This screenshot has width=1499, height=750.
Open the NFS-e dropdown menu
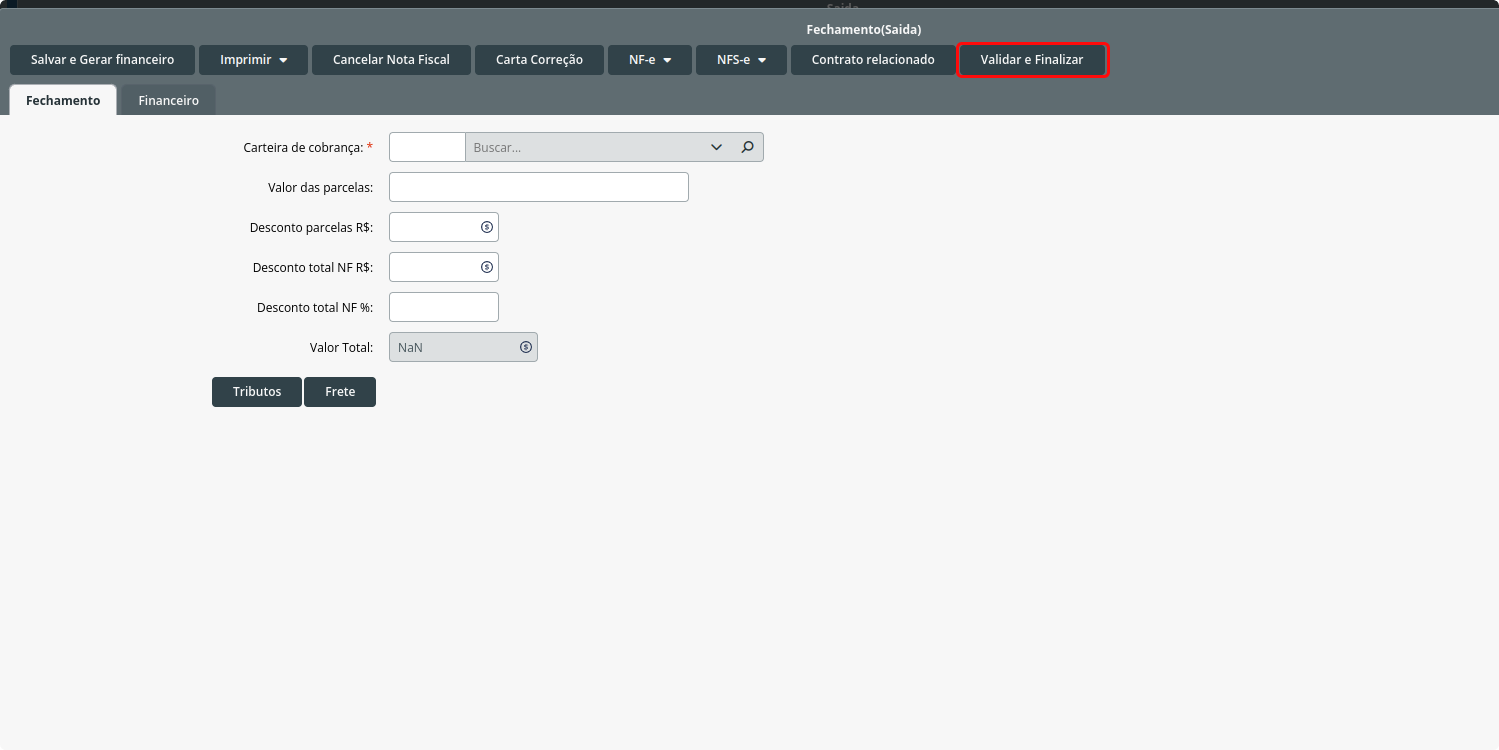741,60
